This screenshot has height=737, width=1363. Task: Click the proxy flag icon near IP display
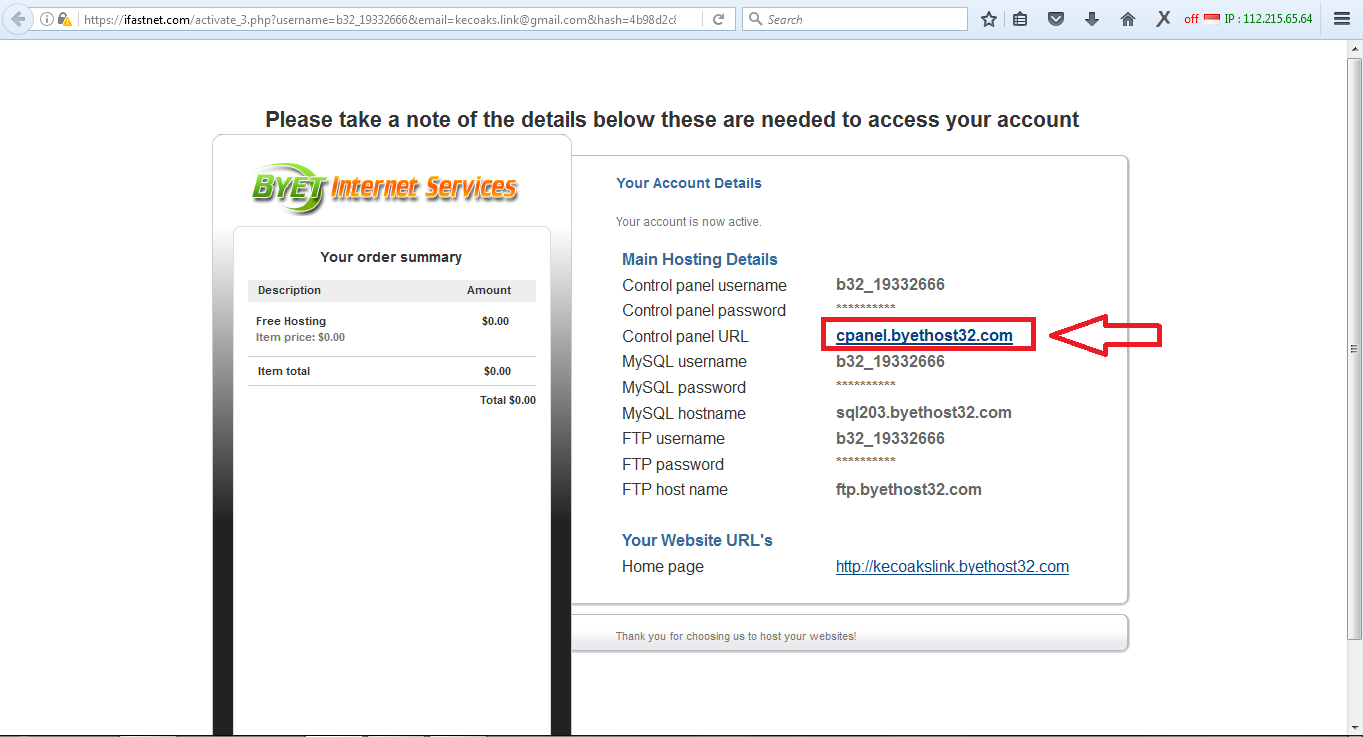click(1212, 18)
